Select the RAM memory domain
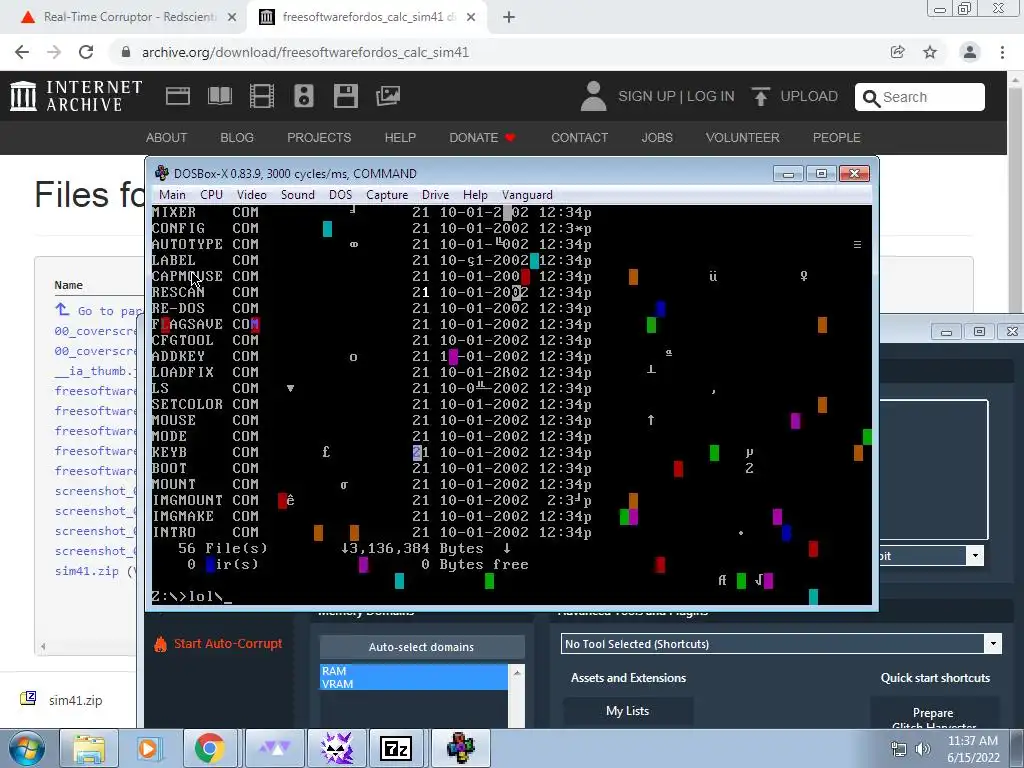This screenshot has height=768, width=1024. tap(413, 671)
